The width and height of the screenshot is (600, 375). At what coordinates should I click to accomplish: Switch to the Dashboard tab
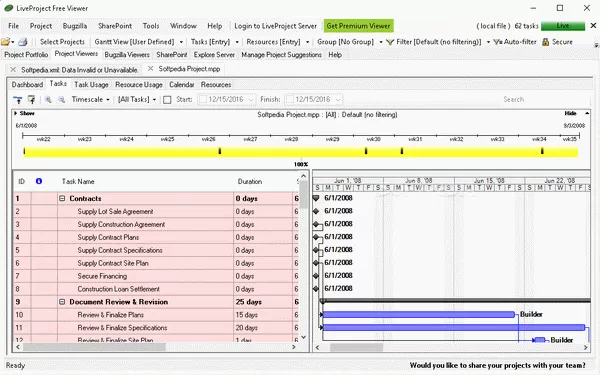pos(27,85)
